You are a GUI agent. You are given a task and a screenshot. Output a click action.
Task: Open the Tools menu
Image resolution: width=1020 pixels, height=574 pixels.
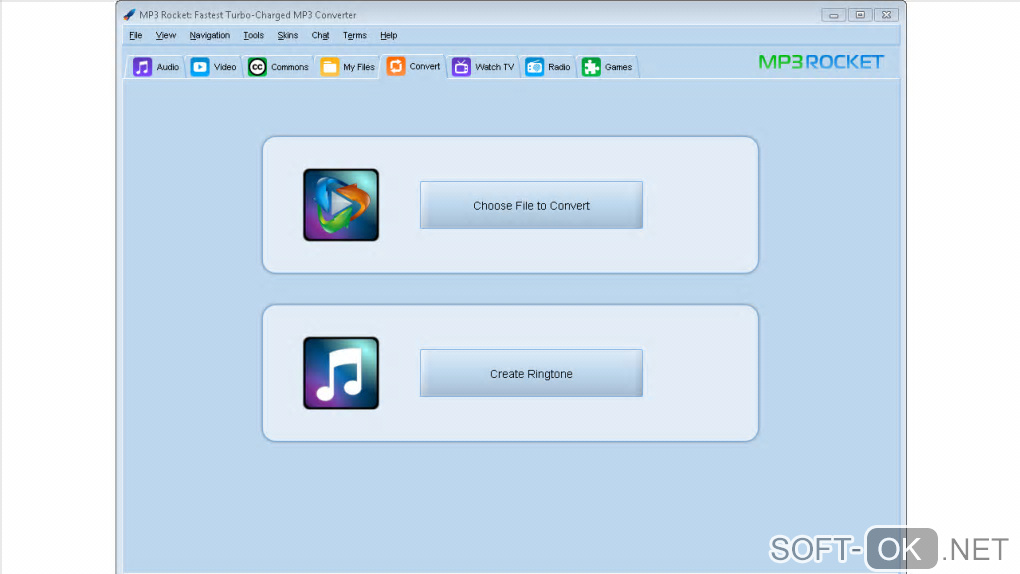[x=254, y=35]
